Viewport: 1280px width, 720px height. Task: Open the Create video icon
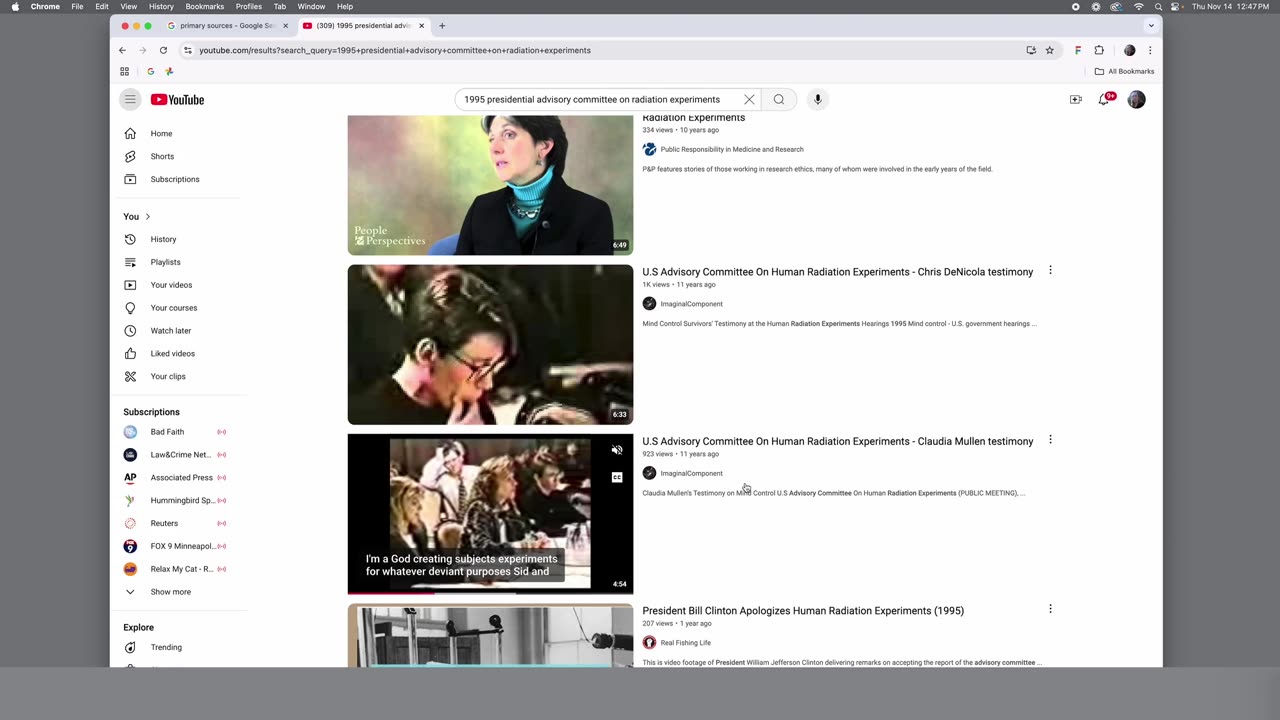(x=1076, y=99)
